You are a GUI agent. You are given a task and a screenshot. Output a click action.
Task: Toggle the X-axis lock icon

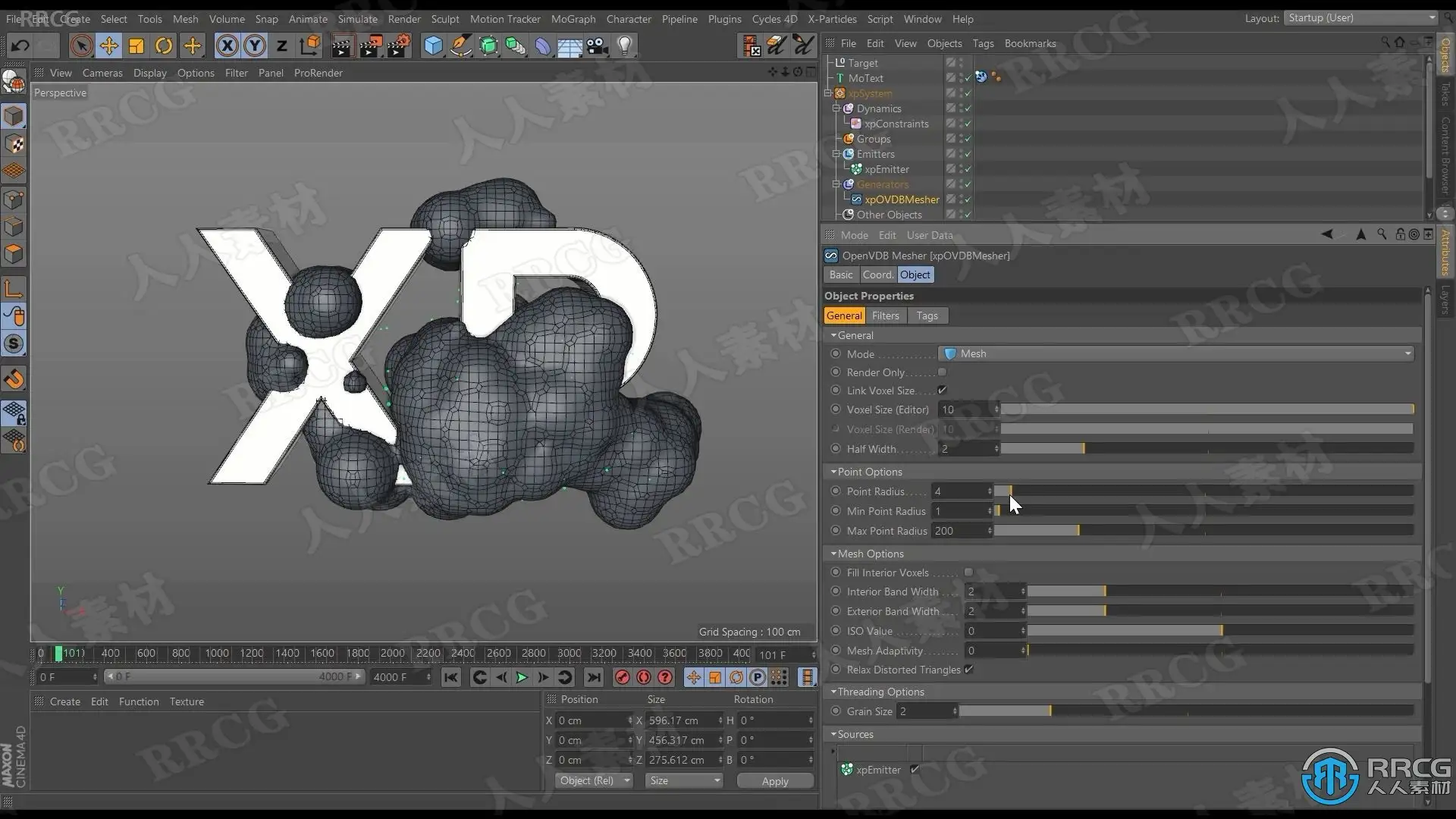(x=227, y=45)
